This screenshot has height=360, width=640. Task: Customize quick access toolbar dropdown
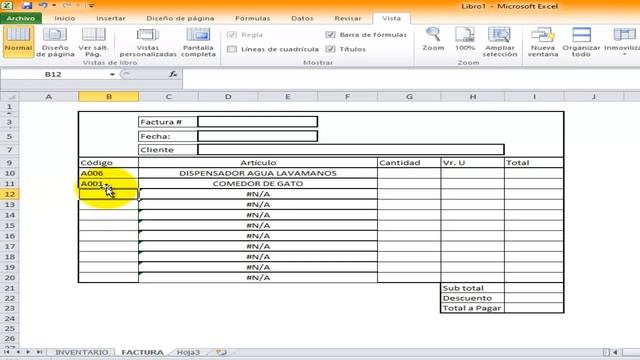[91, 6]
